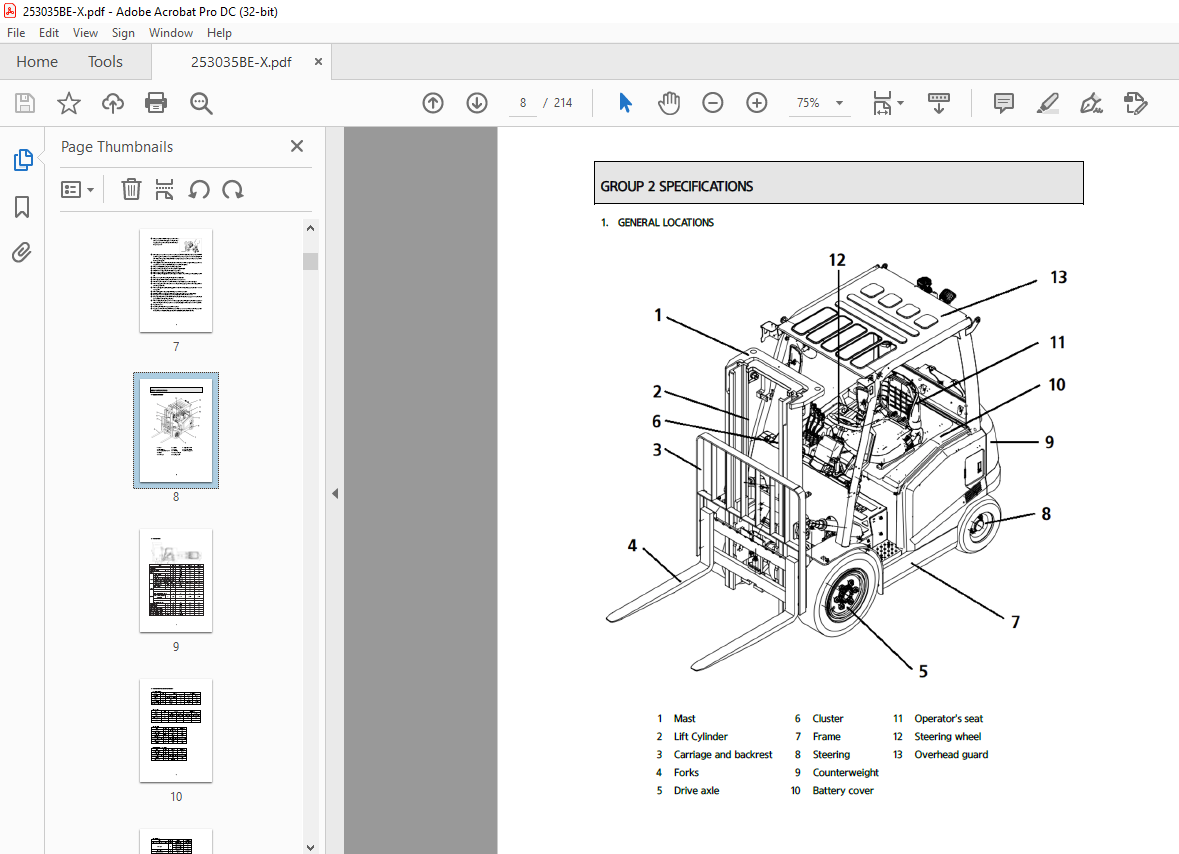This screenshot has width=1179, height=854.
Task: Click the Lift Cylinder legend entry
Action: coord(700,737)
